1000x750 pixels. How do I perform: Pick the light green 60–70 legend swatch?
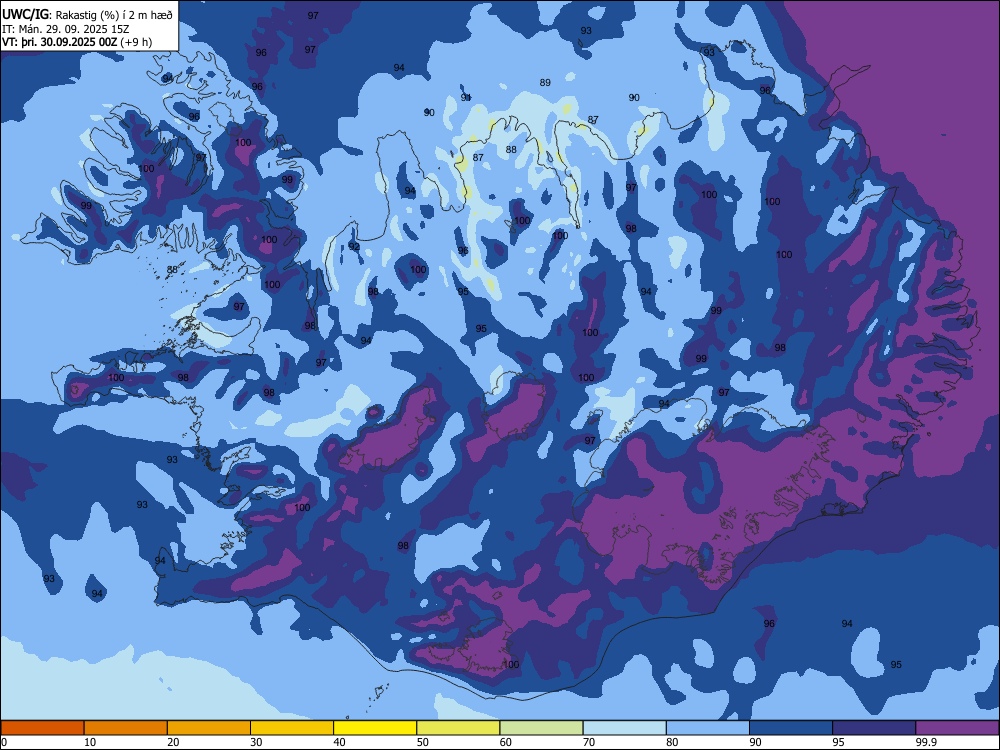(541, 728)
